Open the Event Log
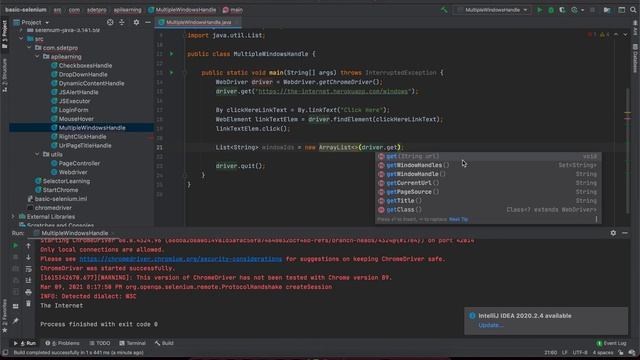 click(611, 343)
